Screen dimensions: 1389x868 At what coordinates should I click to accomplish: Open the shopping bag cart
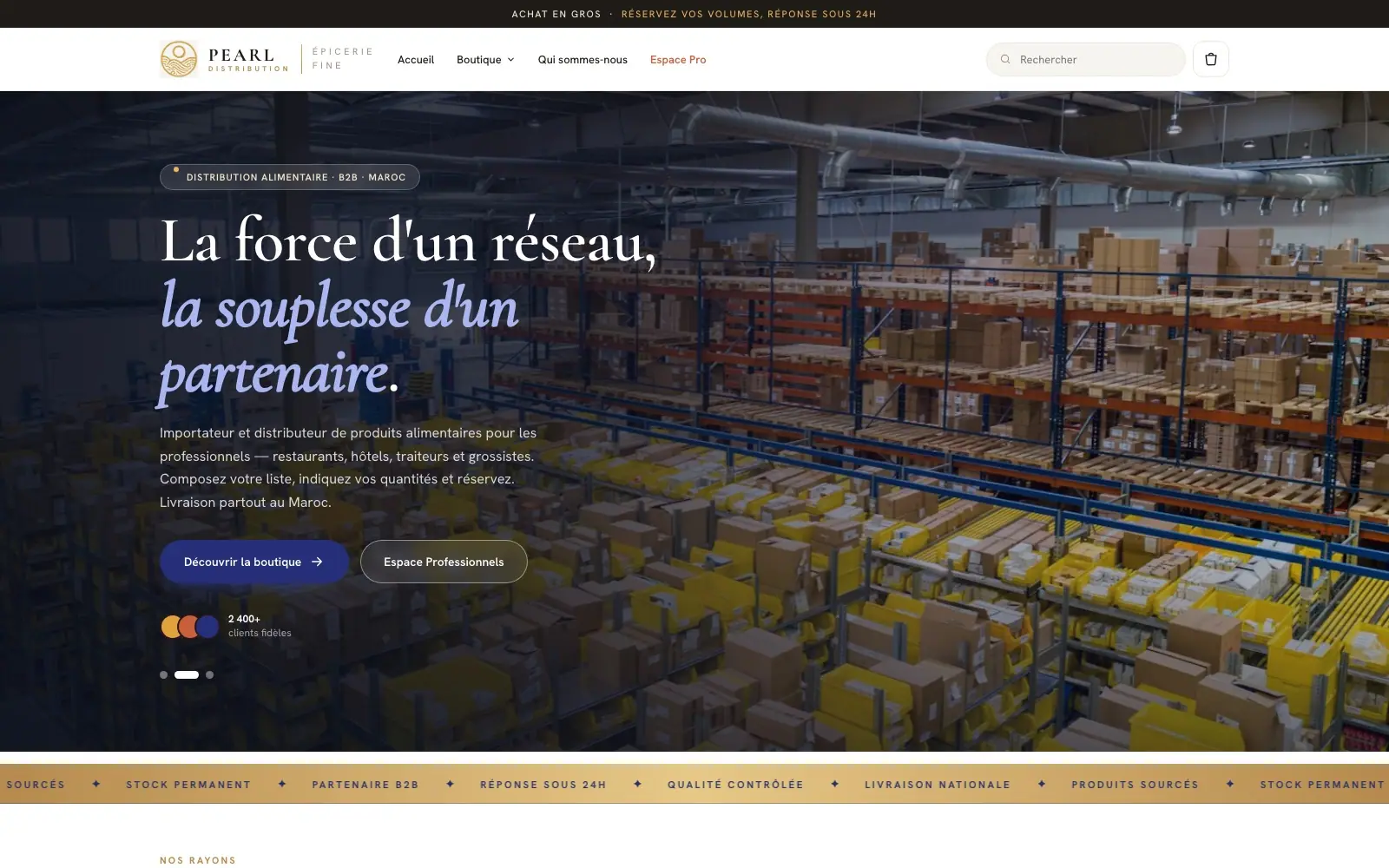[1211, 59]
